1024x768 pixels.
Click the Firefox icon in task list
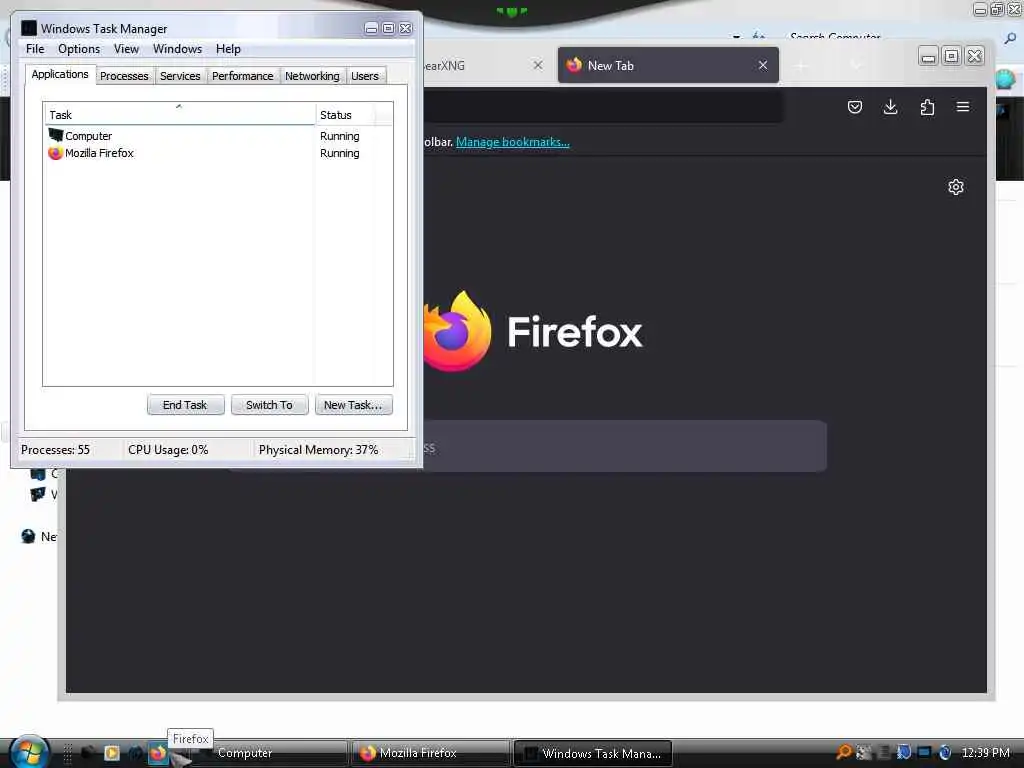pyautogui.click(x=56, y=153)
